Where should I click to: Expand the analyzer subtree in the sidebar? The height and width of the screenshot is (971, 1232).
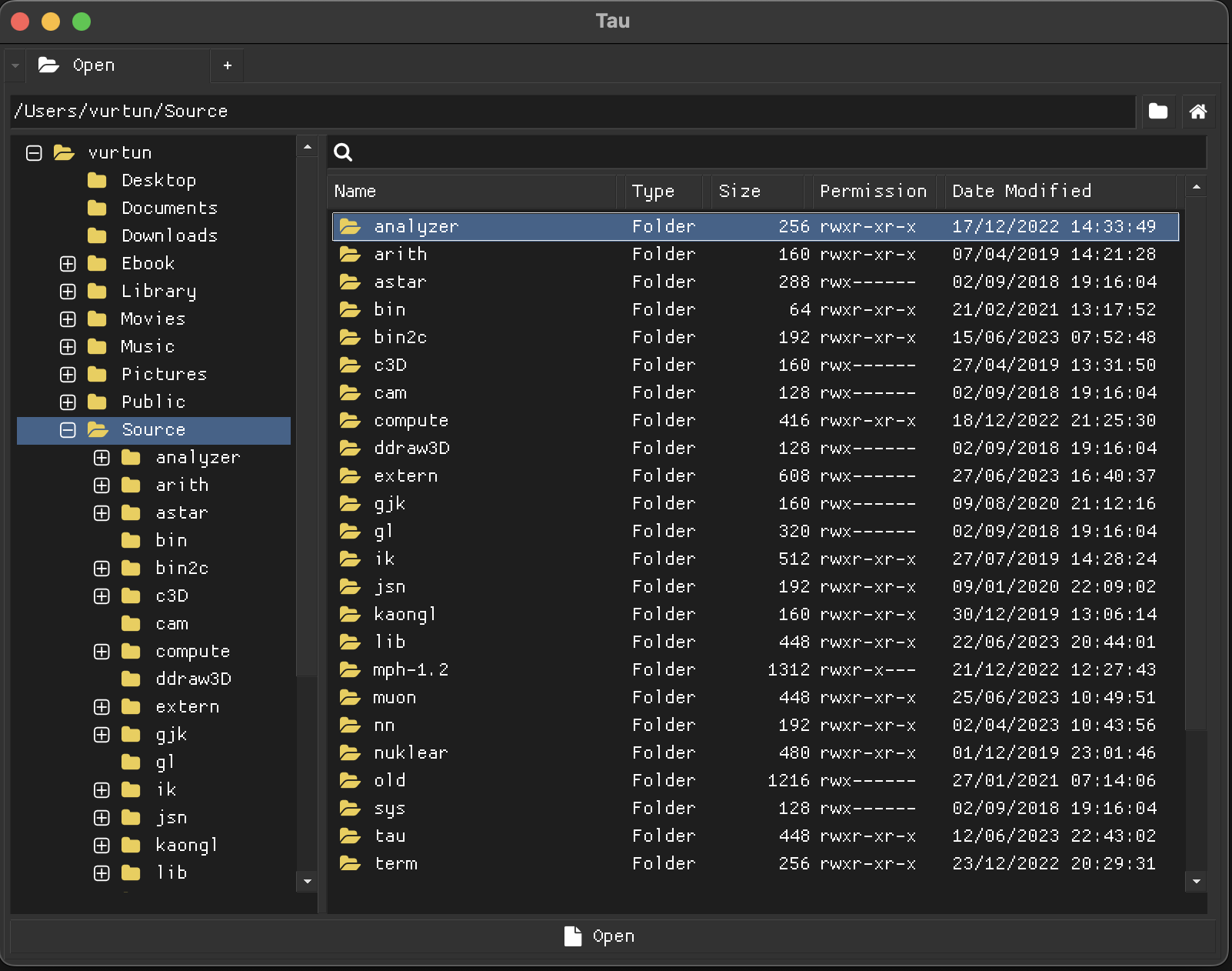101,457
